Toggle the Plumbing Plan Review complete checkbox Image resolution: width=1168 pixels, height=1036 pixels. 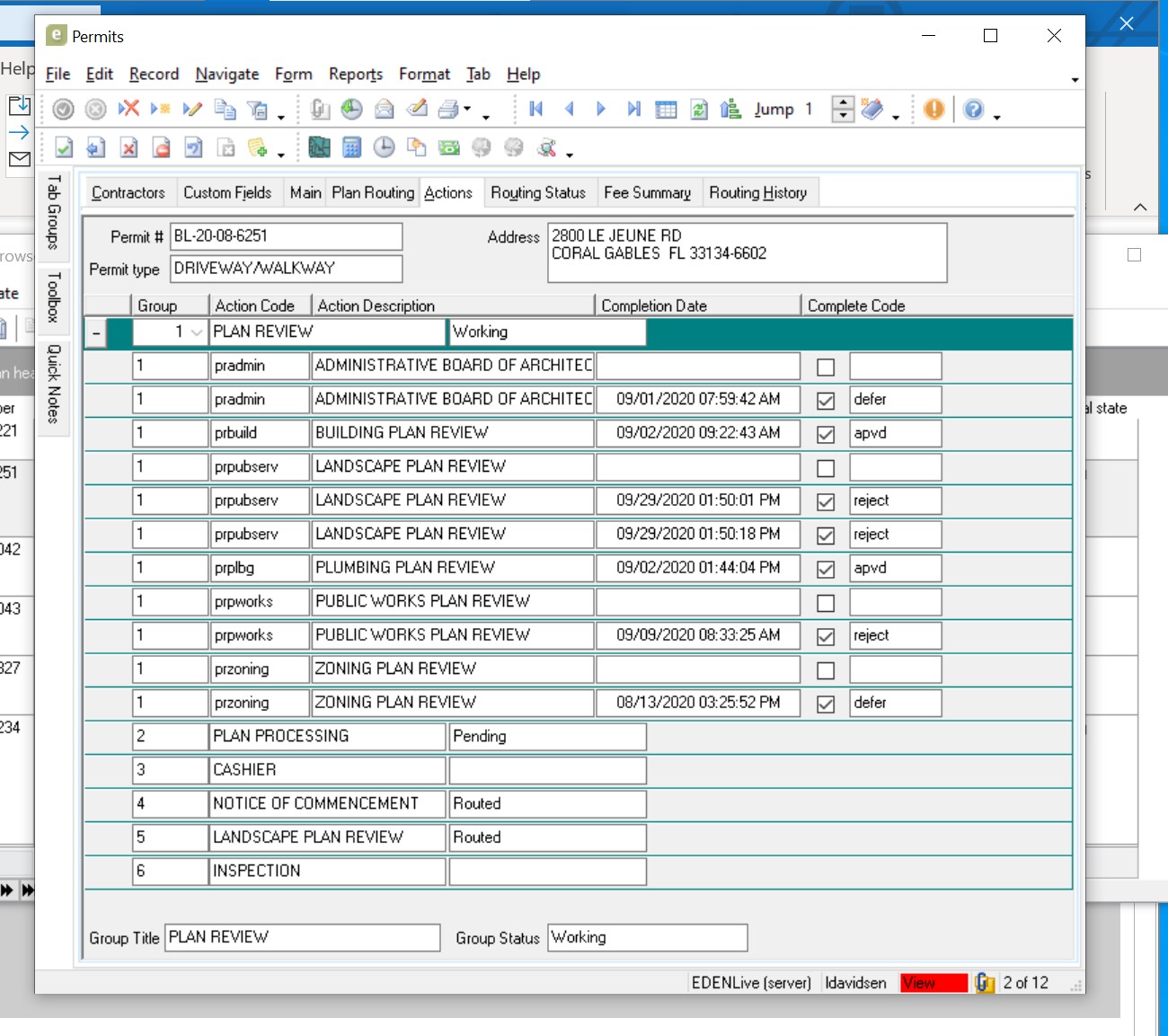pos(825,569)
